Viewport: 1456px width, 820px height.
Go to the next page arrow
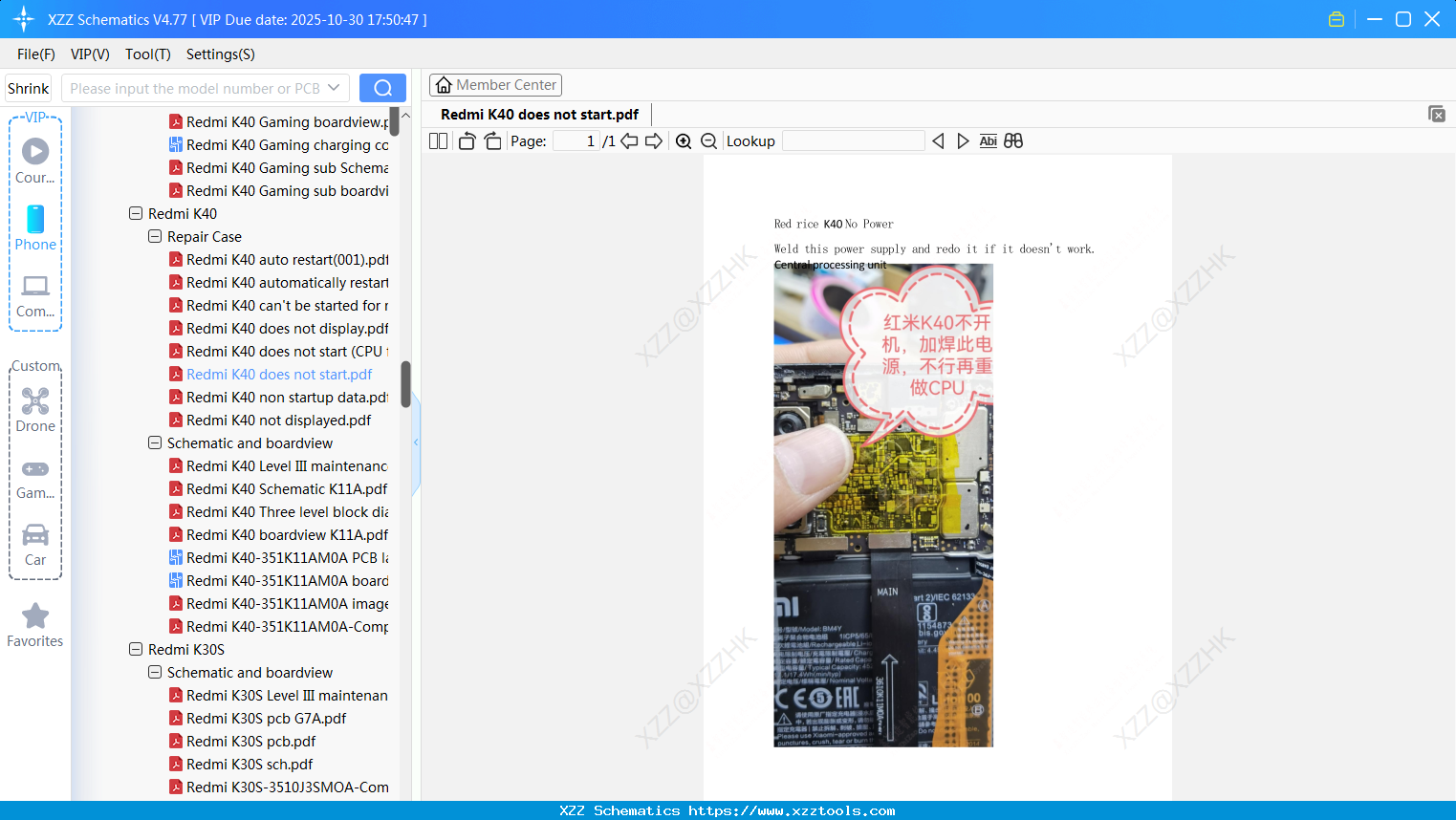[x=654, y=141]
